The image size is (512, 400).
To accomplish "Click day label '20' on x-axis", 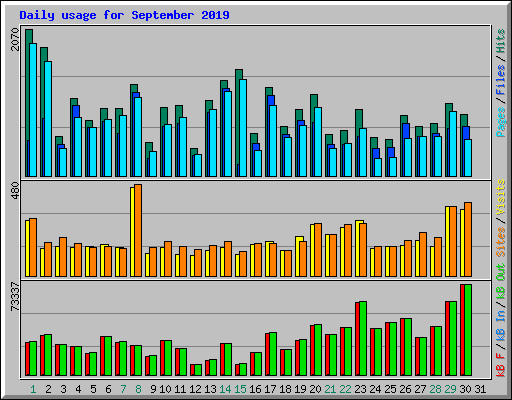I will click(315, 389).
